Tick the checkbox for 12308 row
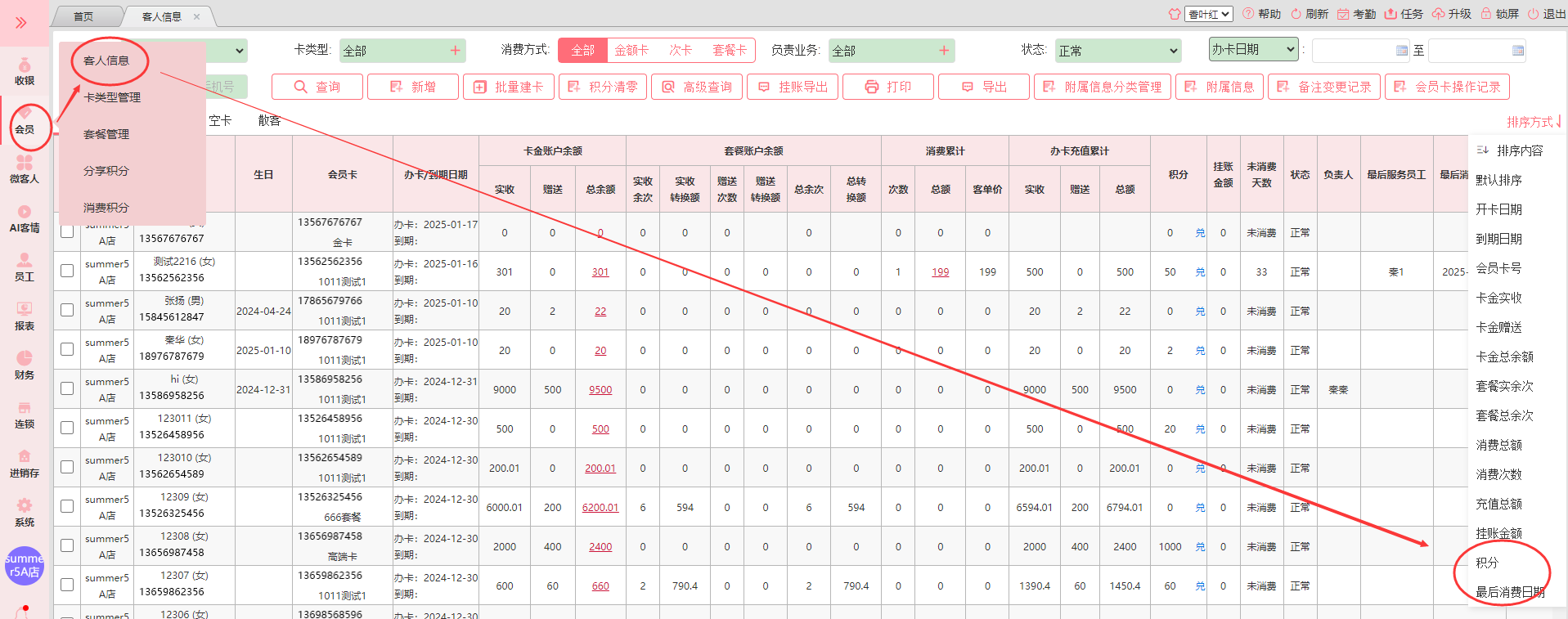Screen dimensions: 1568x619 click(67, 545)
